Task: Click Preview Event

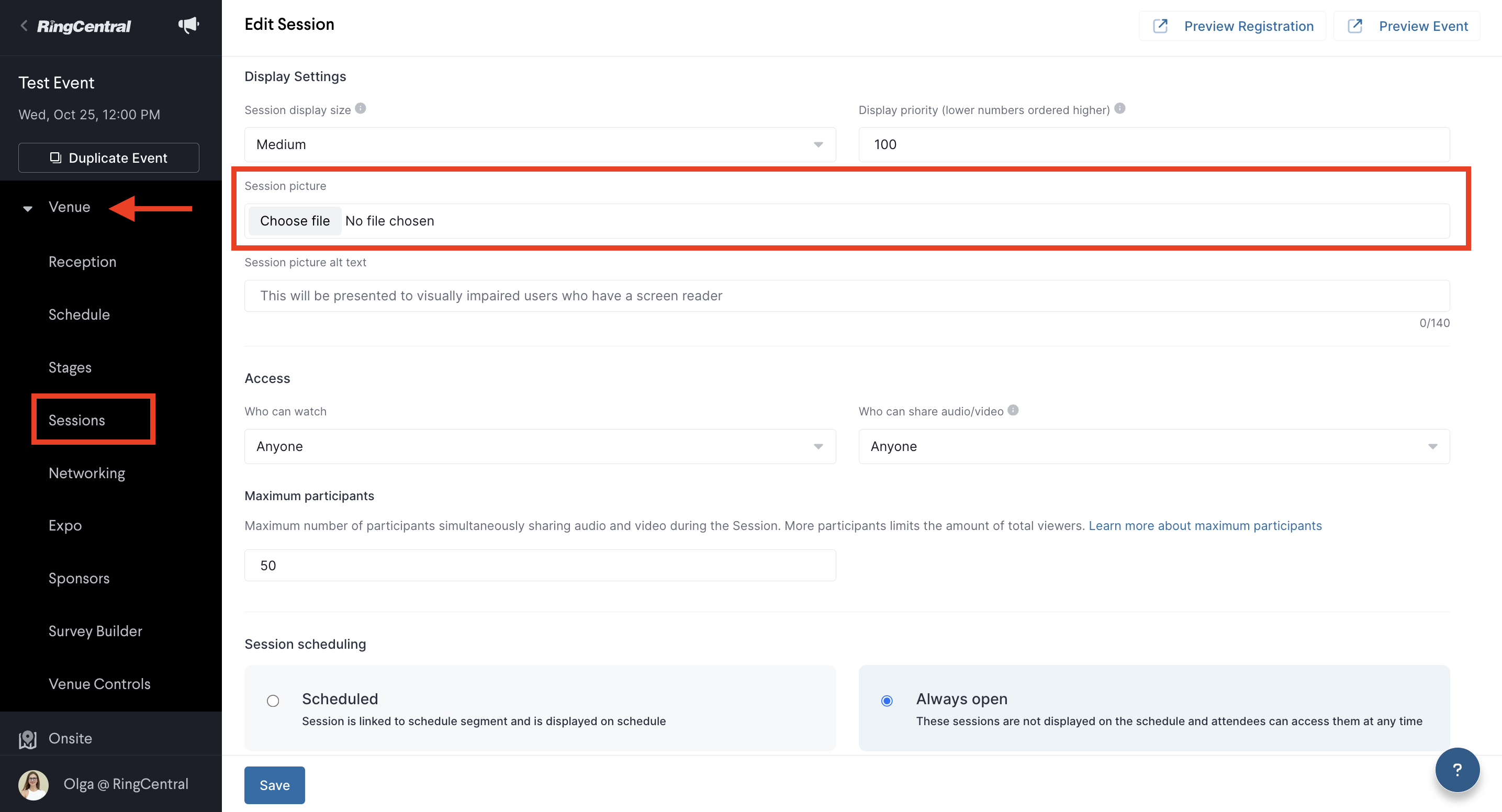Action: [x=1406, y=26]
